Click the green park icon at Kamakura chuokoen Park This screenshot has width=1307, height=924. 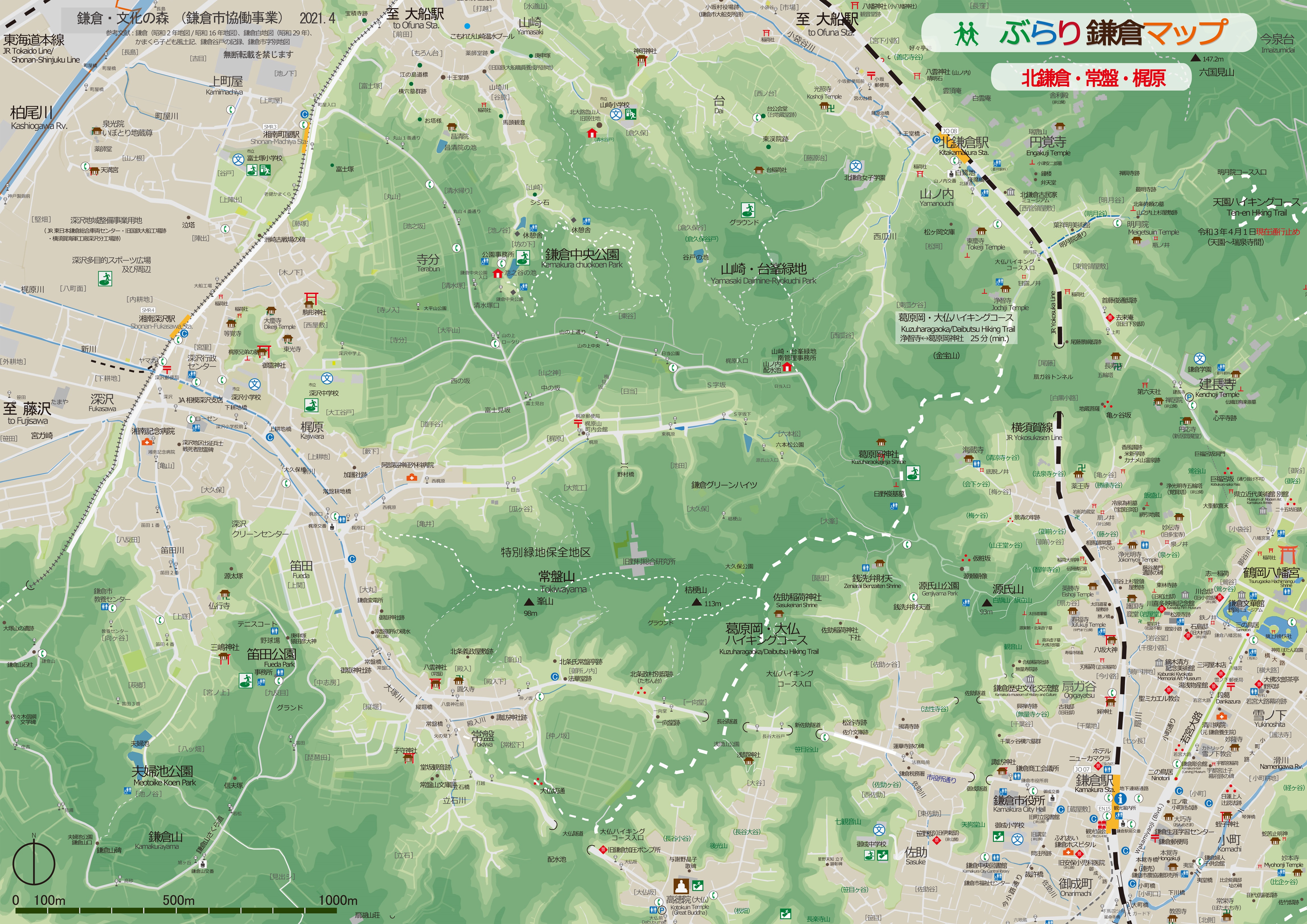tap(523, 257)
